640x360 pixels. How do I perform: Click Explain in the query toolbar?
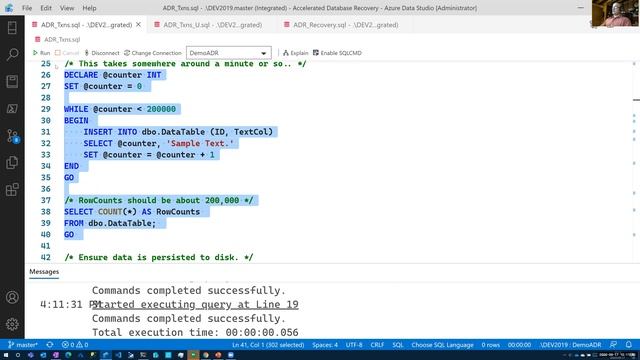click(296, 53)
